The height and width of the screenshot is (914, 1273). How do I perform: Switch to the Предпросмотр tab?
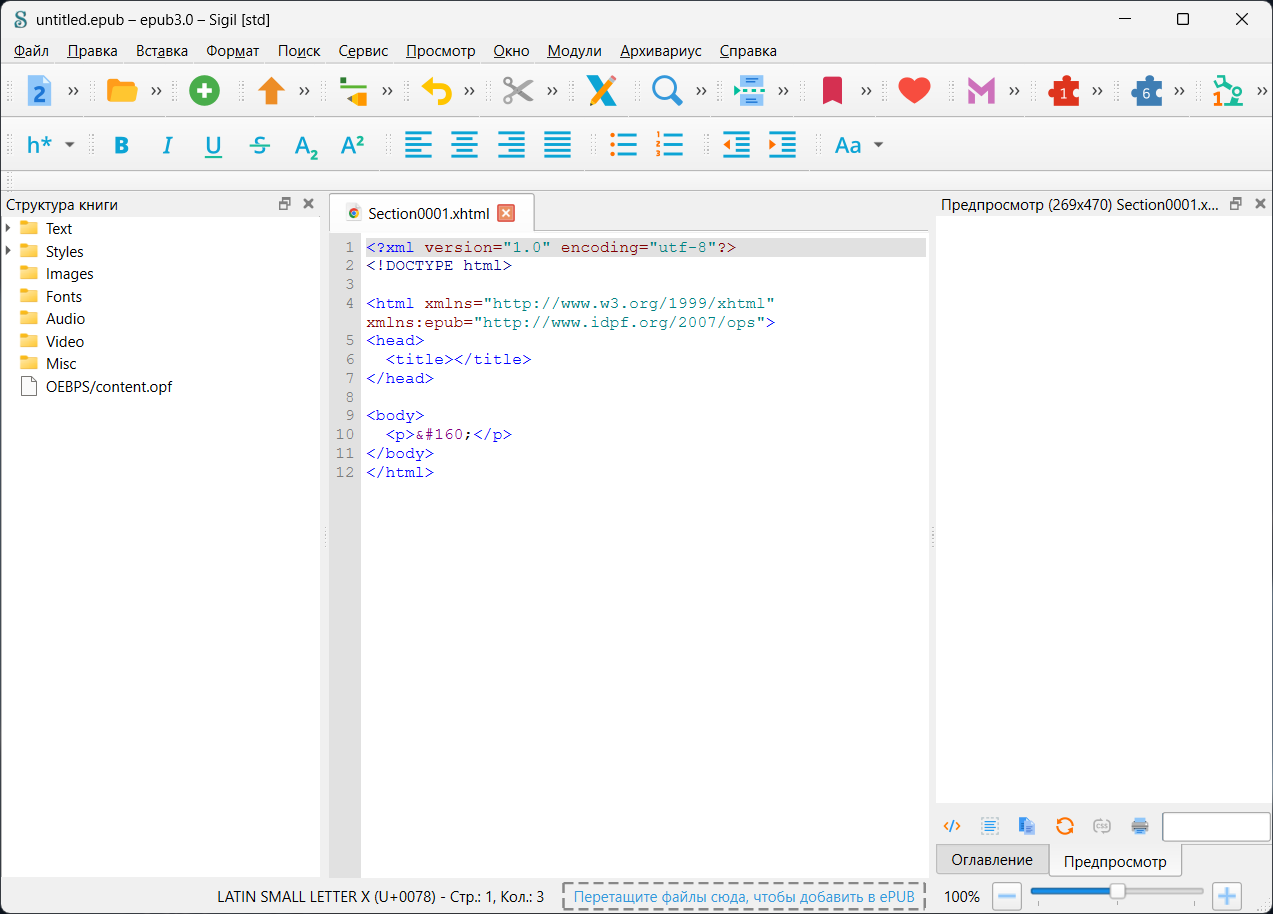coord(1115,861)
